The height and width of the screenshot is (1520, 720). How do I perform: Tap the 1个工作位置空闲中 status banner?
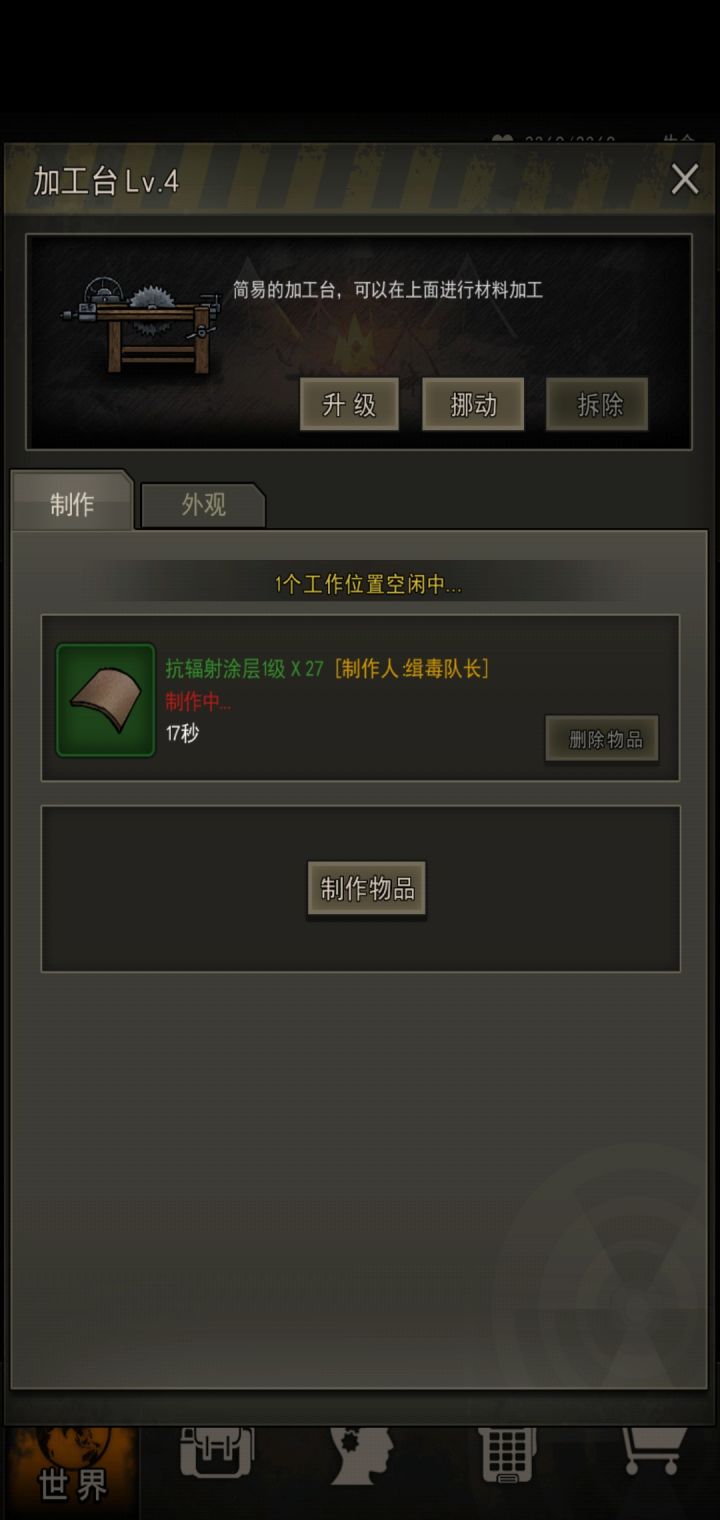coord(368,585)
